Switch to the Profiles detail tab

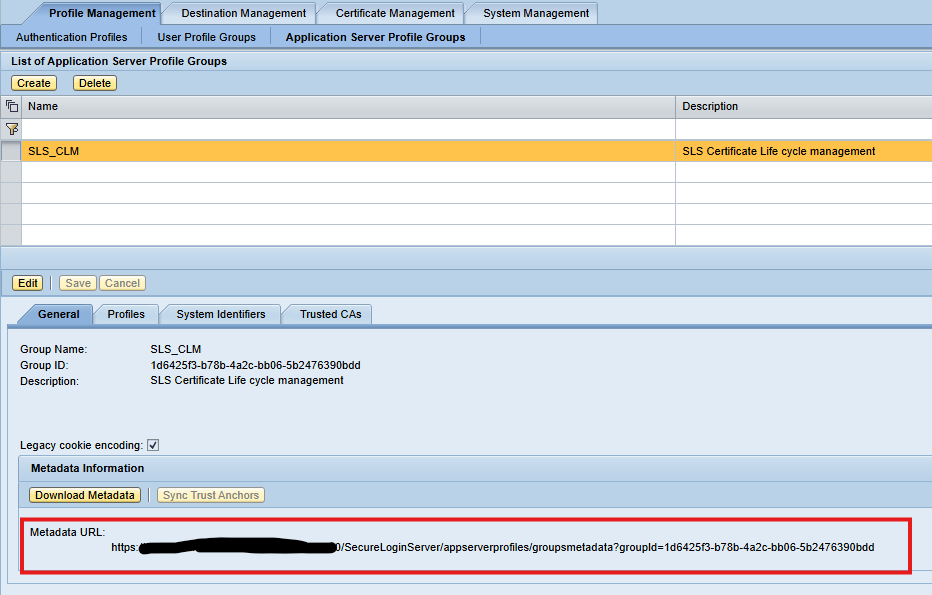pos(126,314)
